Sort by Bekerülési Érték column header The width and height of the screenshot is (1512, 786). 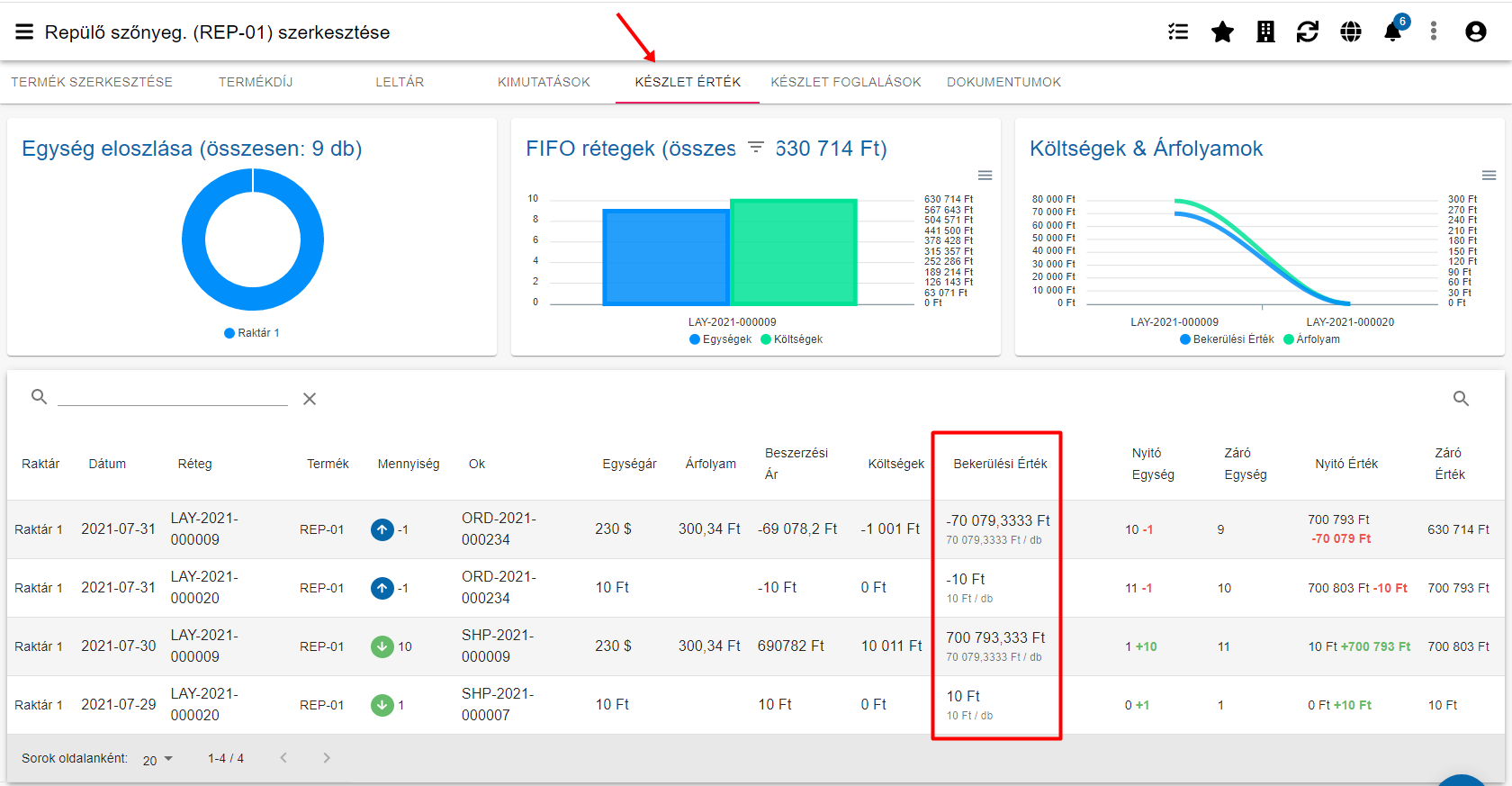tap(1000, 464)
